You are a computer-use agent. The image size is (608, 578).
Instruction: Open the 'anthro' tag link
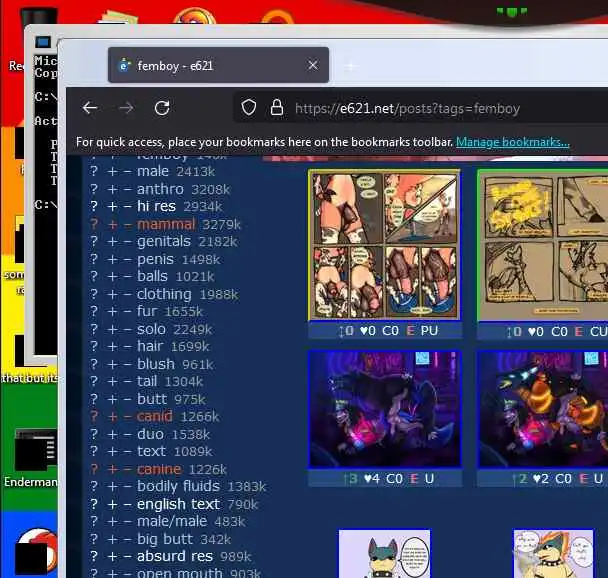(160, 189)
